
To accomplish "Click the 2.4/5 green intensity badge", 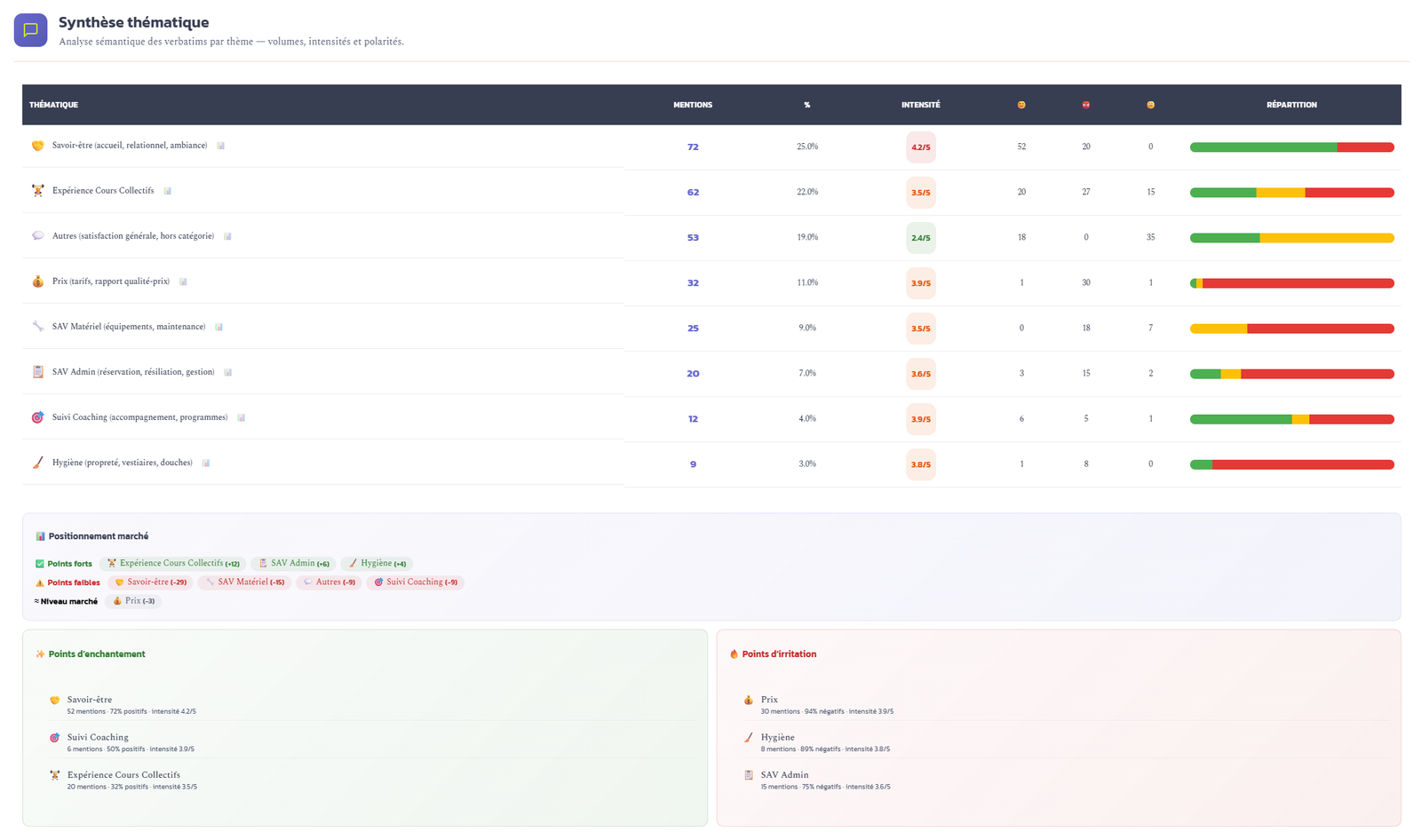I will click(x=921, y=238).
